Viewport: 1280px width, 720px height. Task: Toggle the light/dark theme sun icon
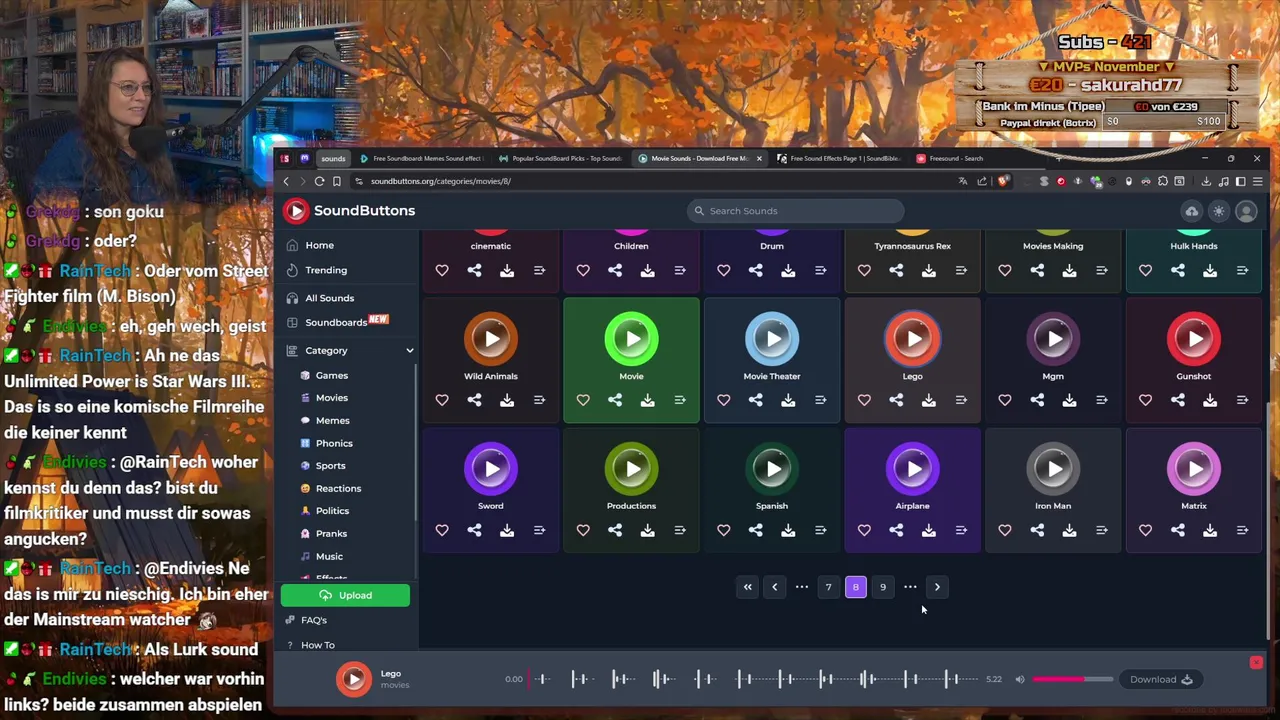coord(1219,211)
